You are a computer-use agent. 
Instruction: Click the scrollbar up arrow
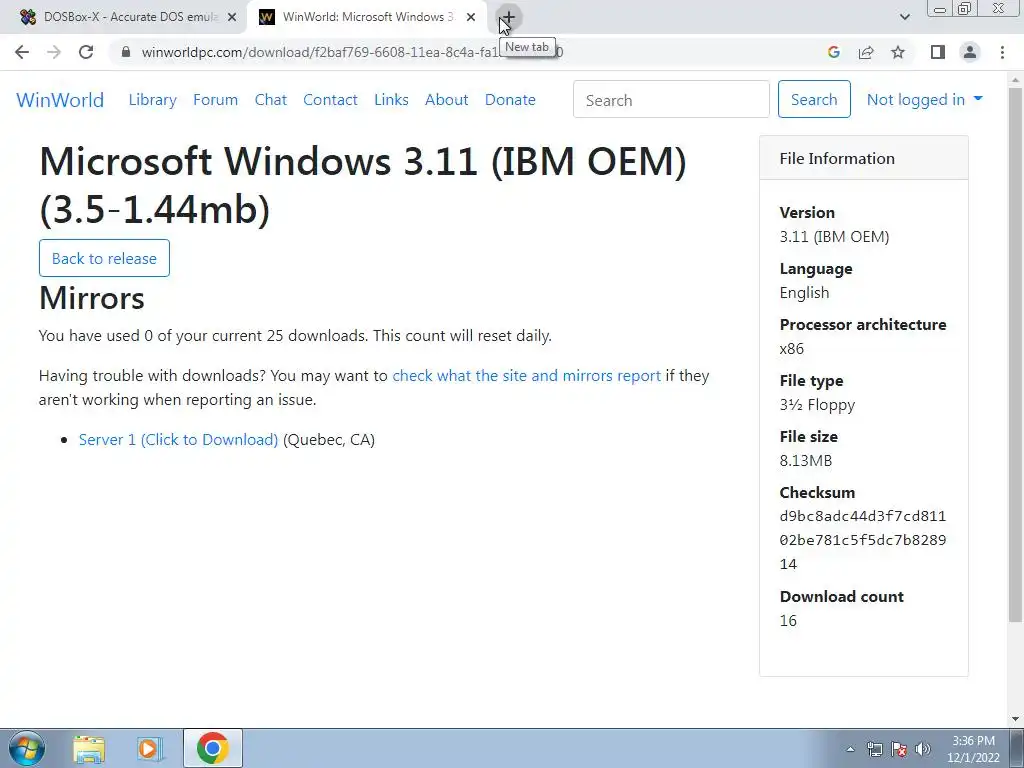click(1016, 79)
